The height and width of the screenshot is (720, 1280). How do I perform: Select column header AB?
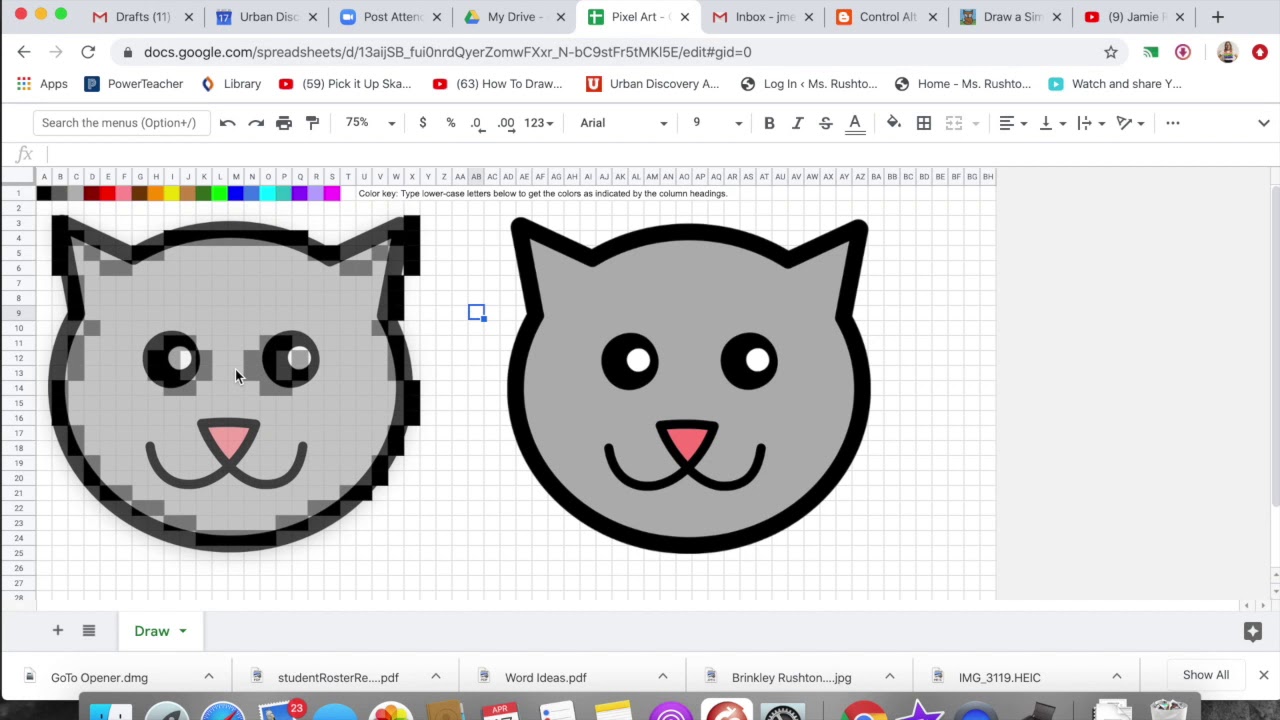(x=476, y=177)
